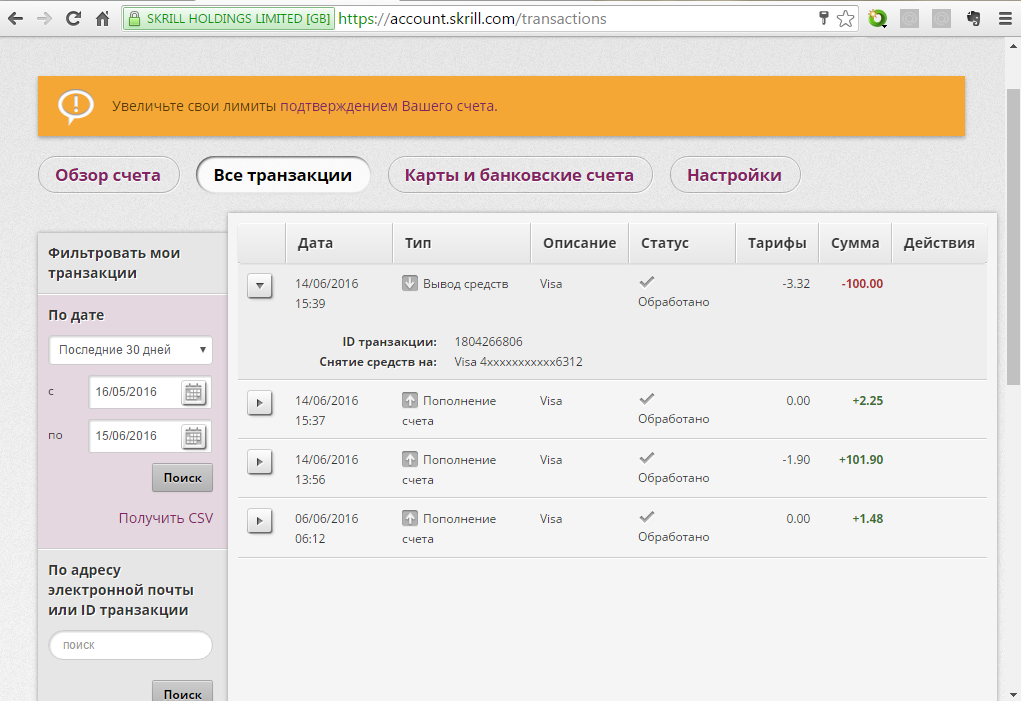Click the page vertical scrollbar thumb
The height and width of the screenshot is (701, 1021).
click(1013, 238)
